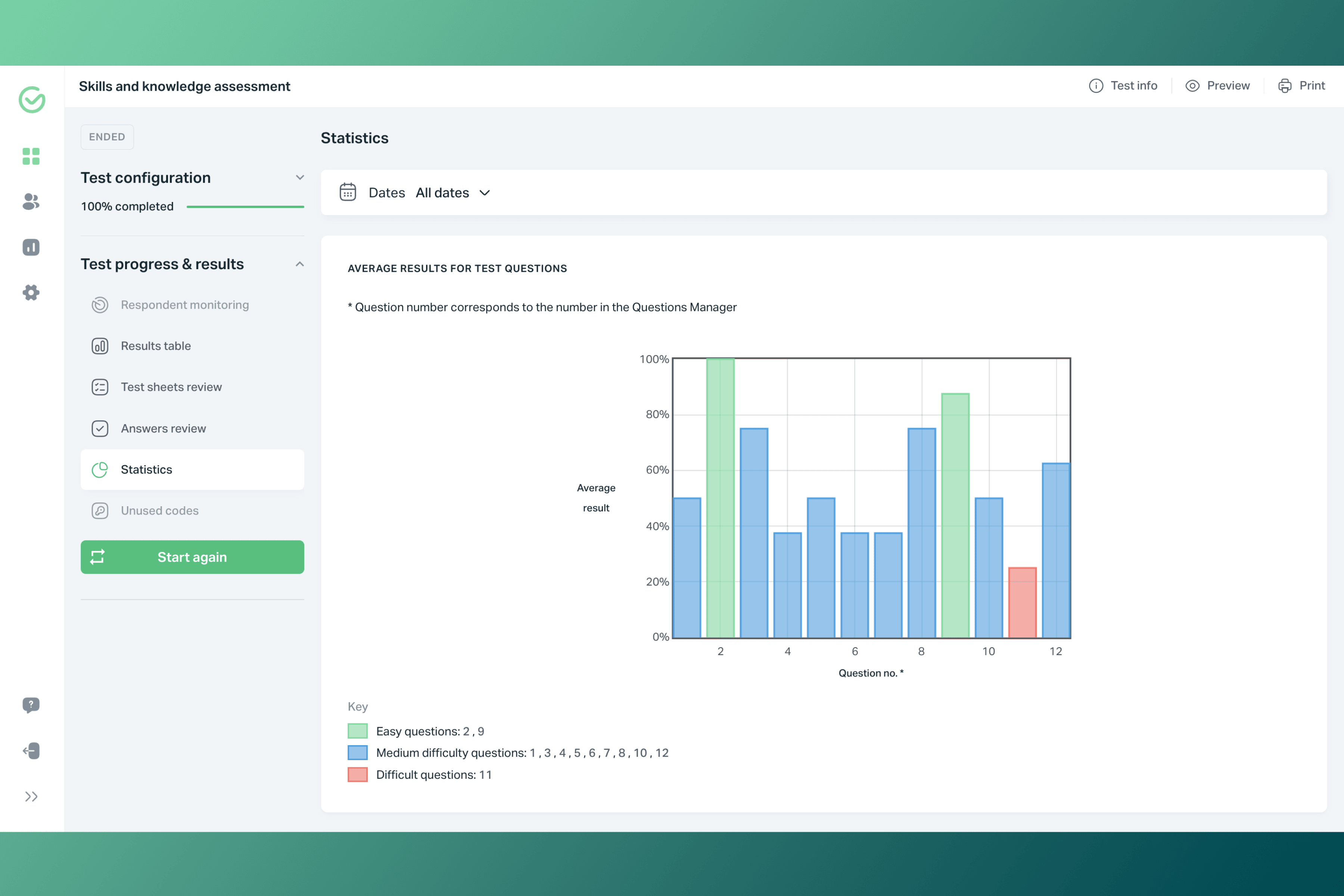Open the dashboard grid icon in sidebar
Viewport: 1344px width, 896px height.
tap(31, 156)
